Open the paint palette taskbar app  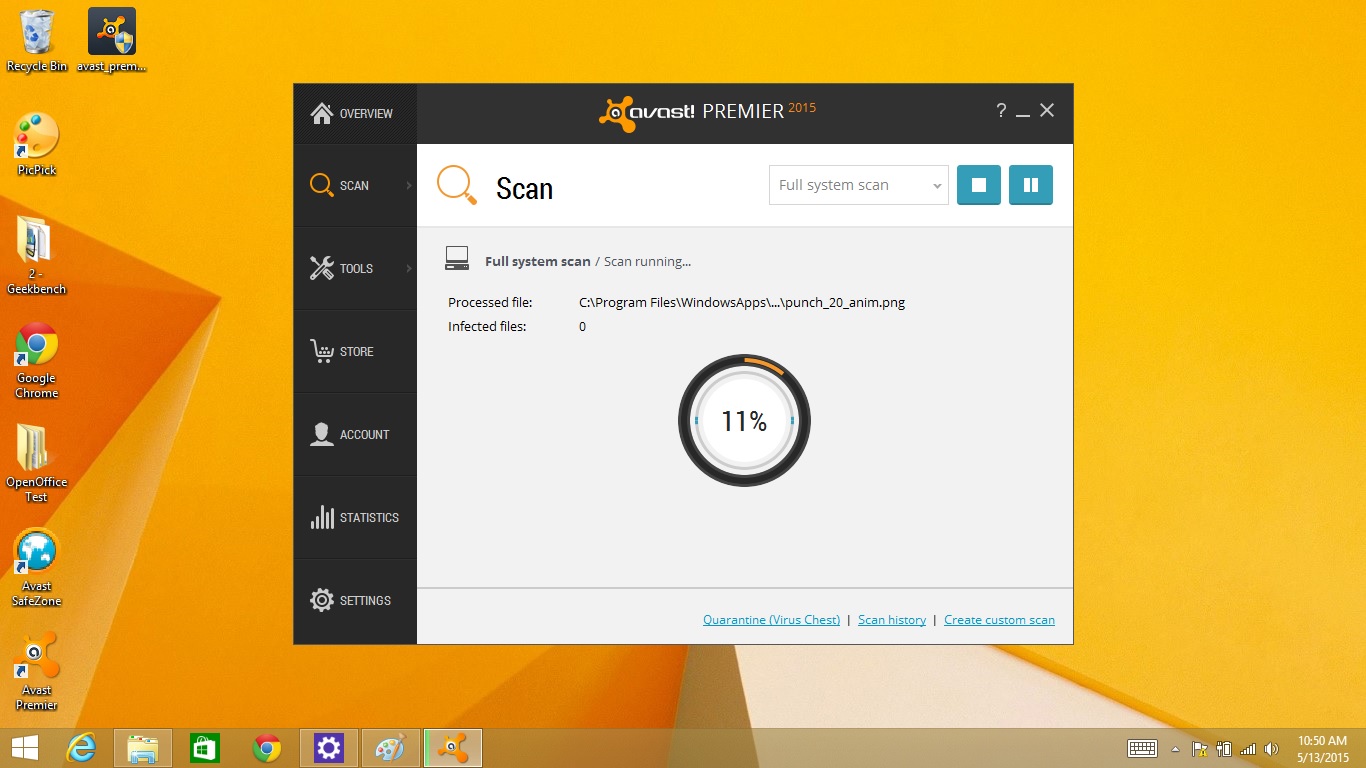tap(391, 748)
